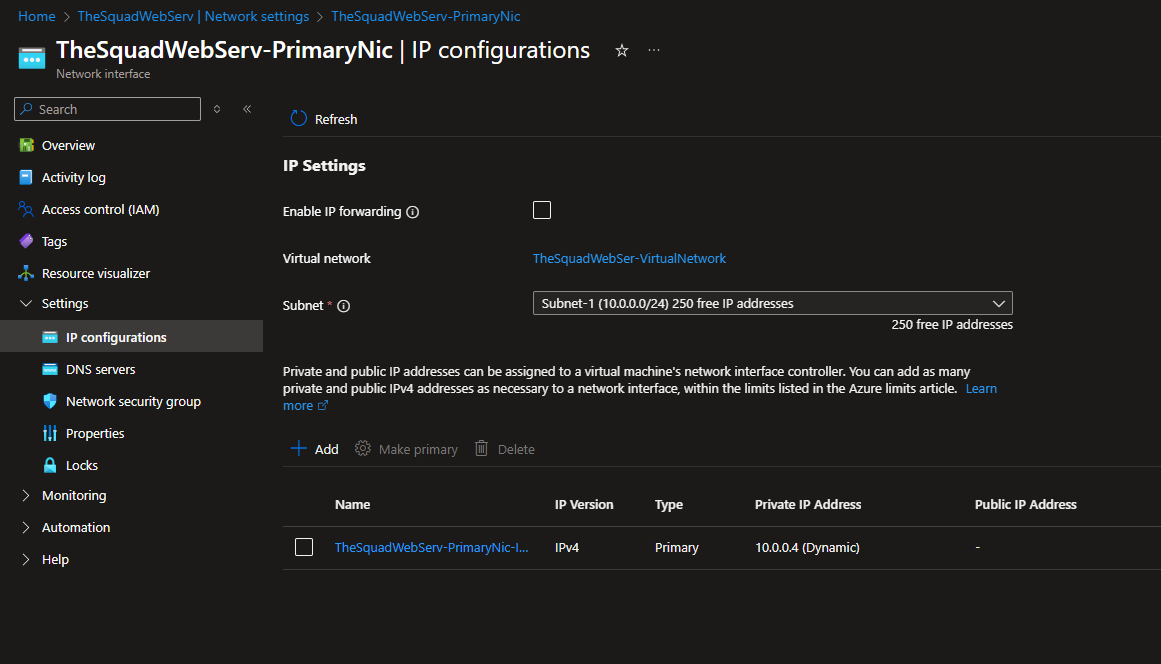Click the Tags purple tag icon
The width and height of the screenshot is (1161, 664).
coord(26,241)
